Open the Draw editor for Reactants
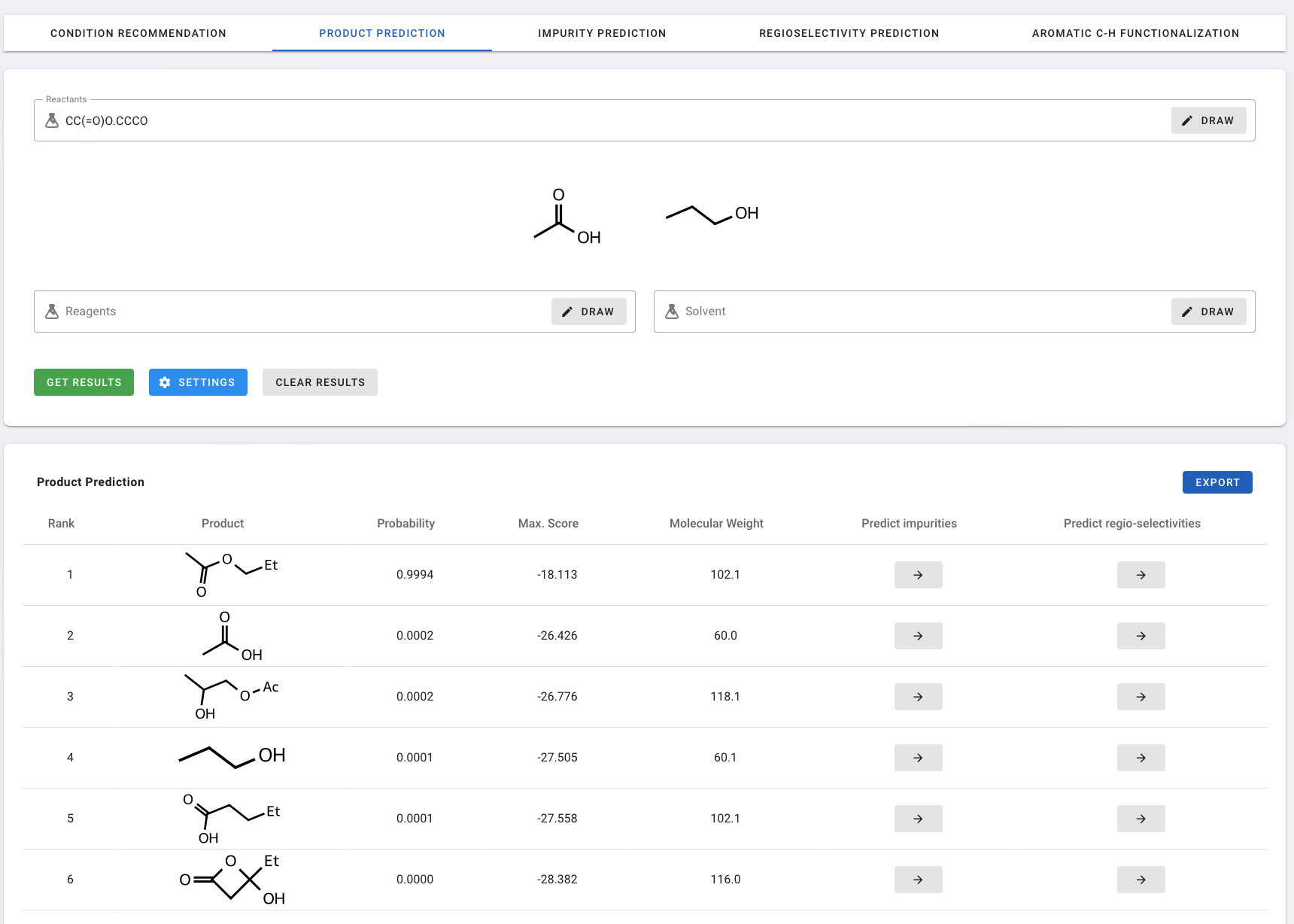Image resolution: width=1294 pixels, height=924 pixels. 1208,120
